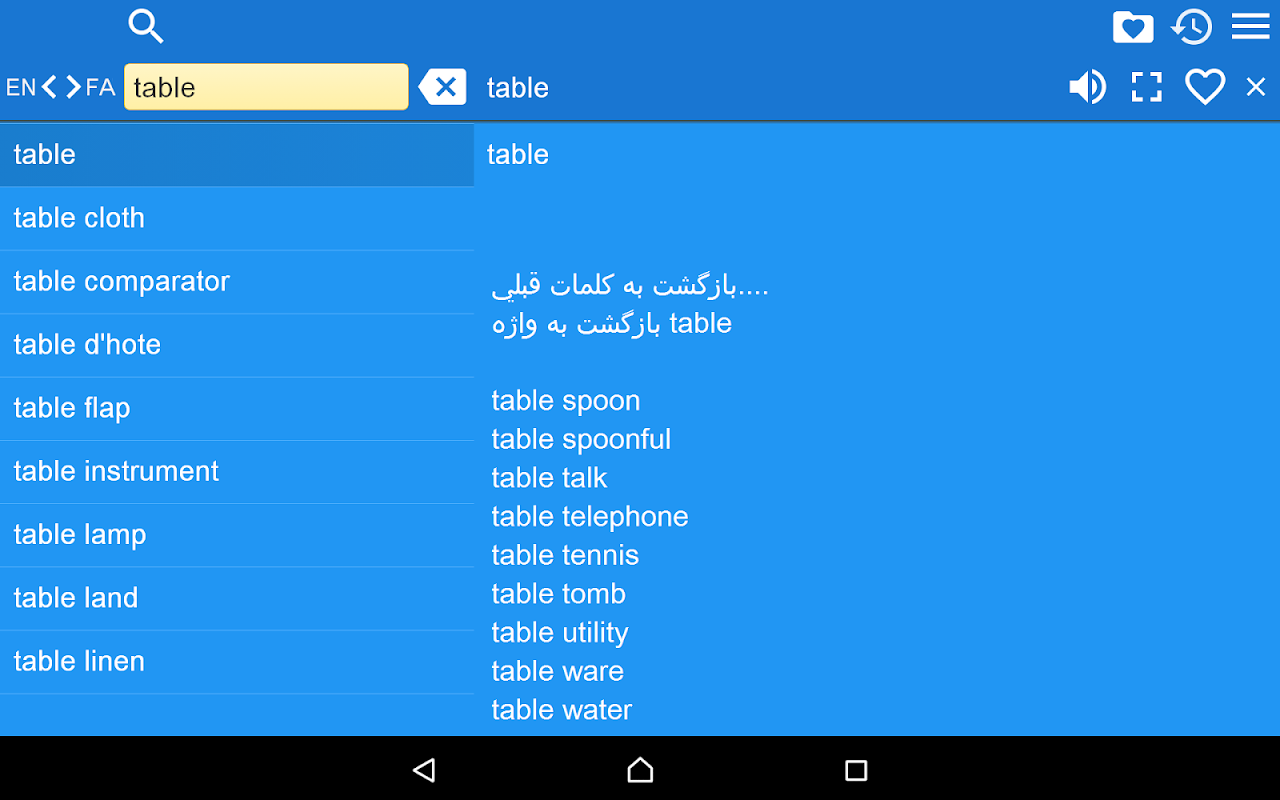Image resolution: width=1280 pixels, height=800 pixels.
Task: Tap the search magnifier icon
Action: (x=146, y=26)
